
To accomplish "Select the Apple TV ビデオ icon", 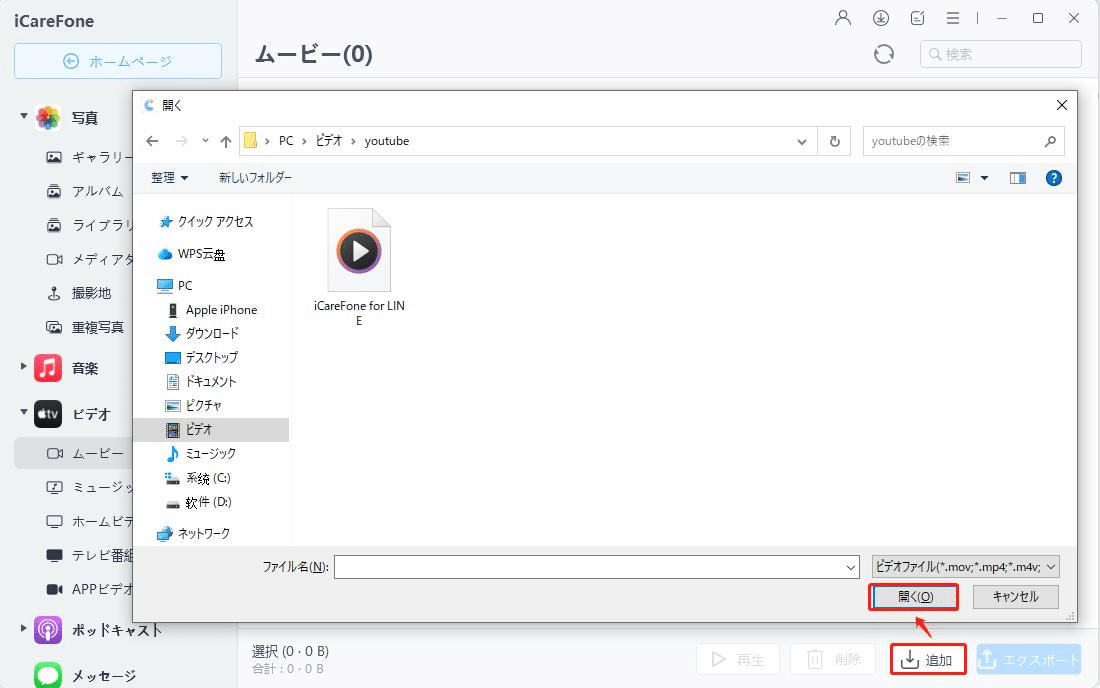I will (48, 414).
